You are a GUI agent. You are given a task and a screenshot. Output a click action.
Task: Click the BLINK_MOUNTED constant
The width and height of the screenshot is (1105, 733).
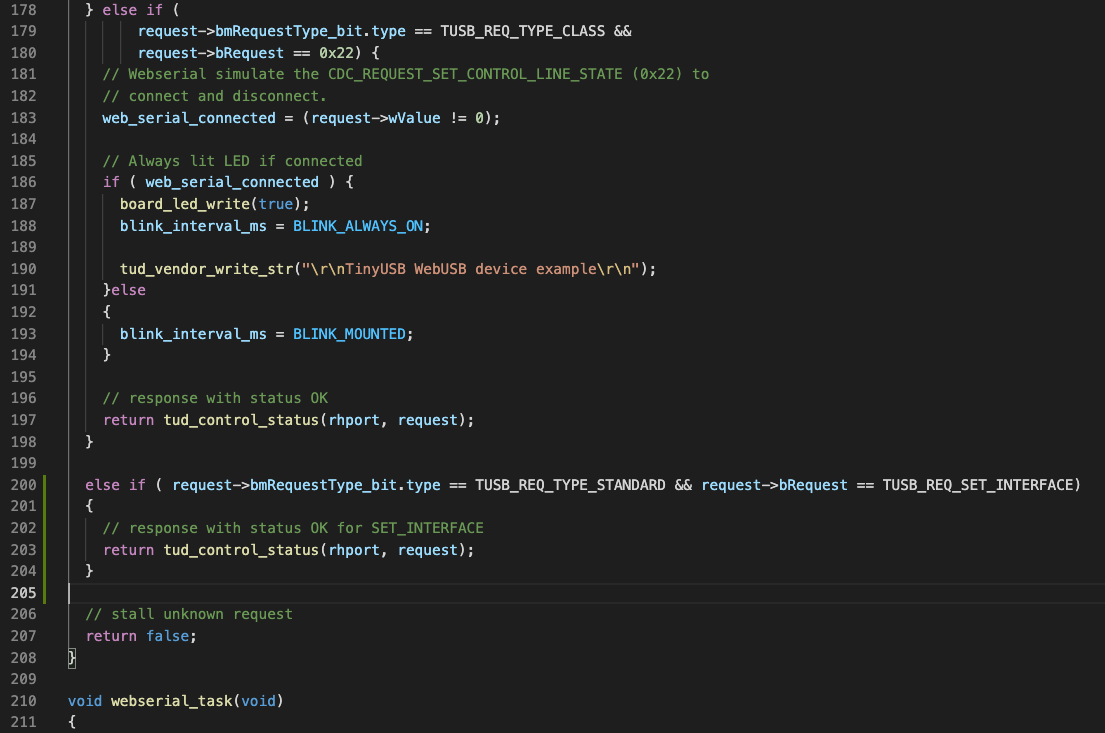[x=350, y=333]
